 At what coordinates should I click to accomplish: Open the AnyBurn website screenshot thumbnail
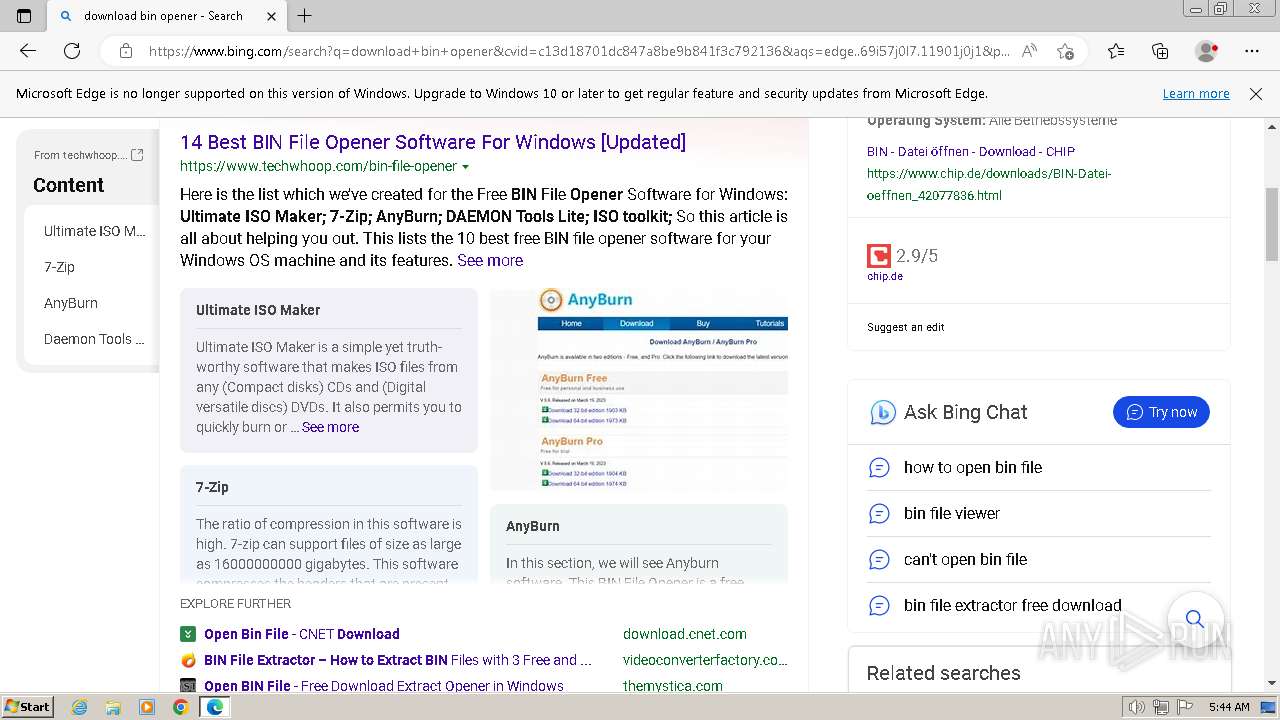click(x=639, y=389)
